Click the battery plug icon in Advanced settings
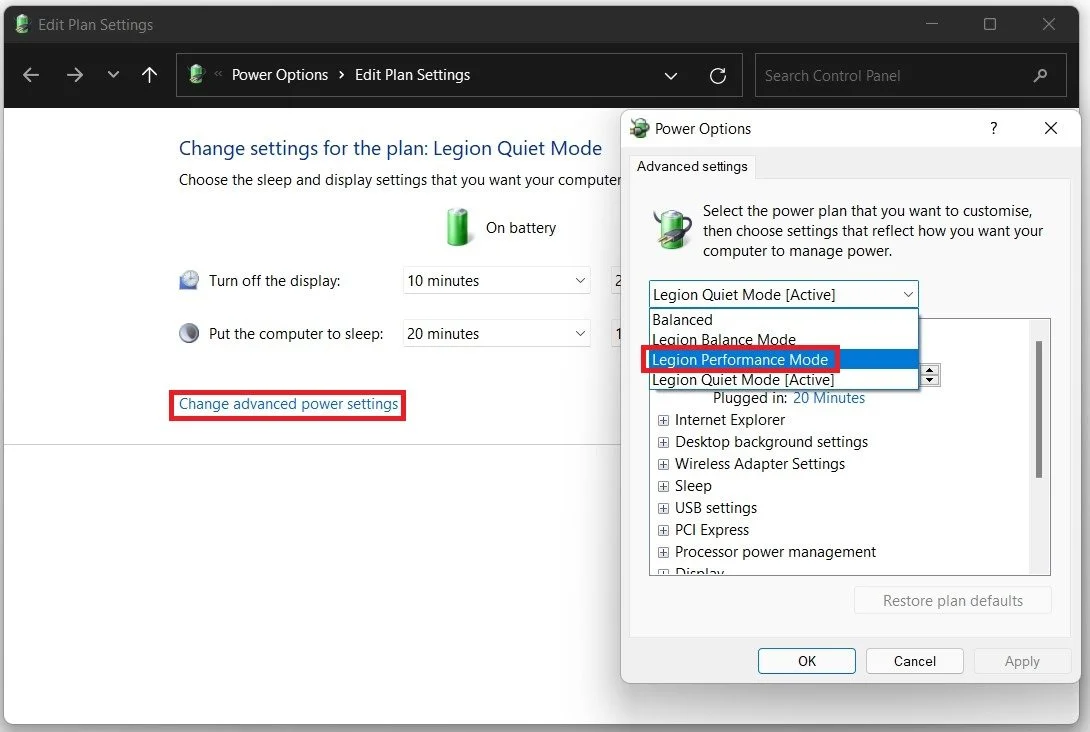The width and height of the screenshot is (1090, 732). tap(672, 229)
